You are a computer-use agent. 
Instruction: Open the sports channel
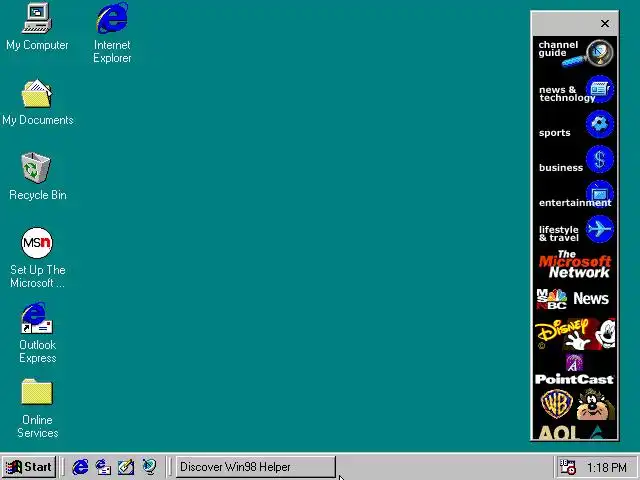[575, 124]
